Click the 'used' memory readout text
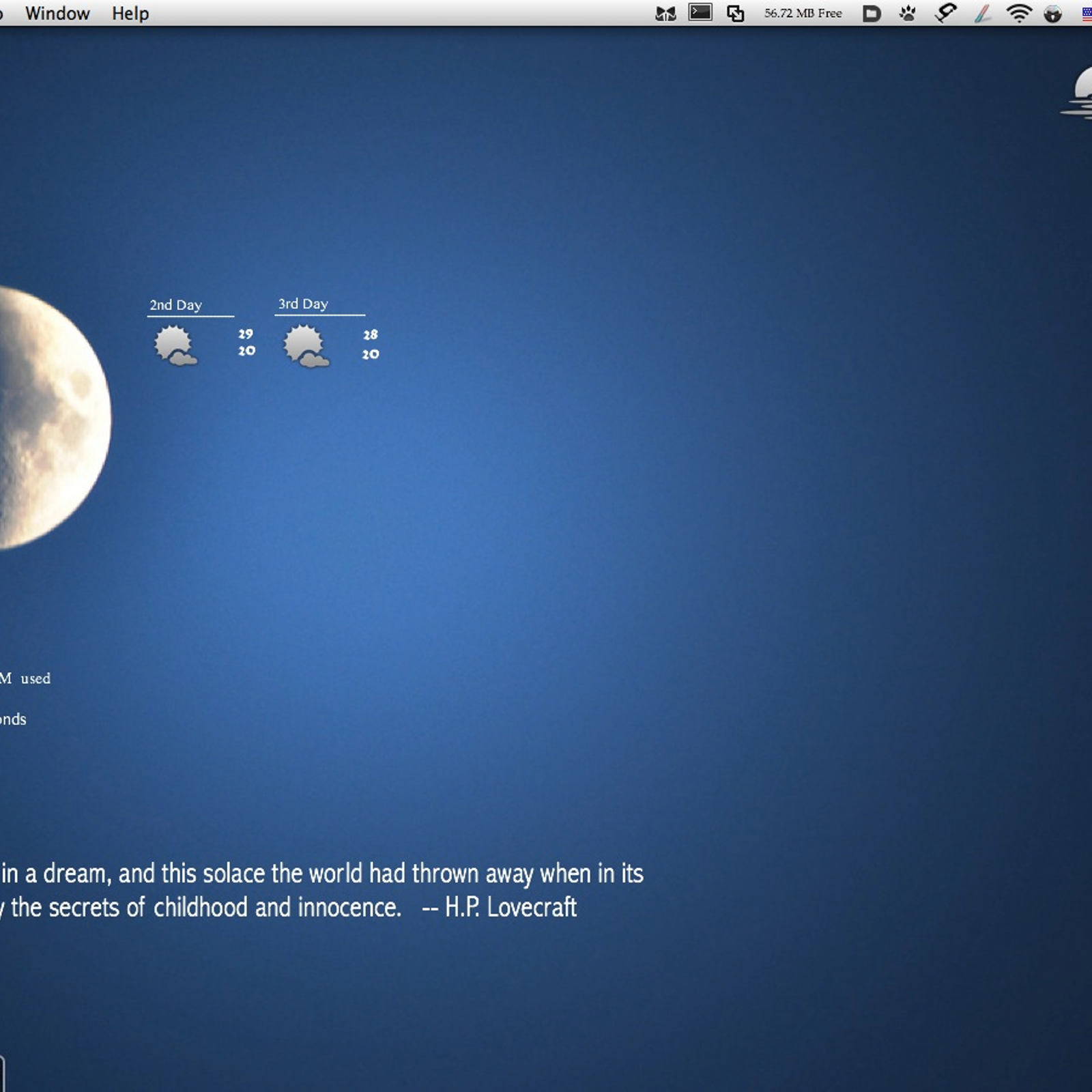 [35, 678]
